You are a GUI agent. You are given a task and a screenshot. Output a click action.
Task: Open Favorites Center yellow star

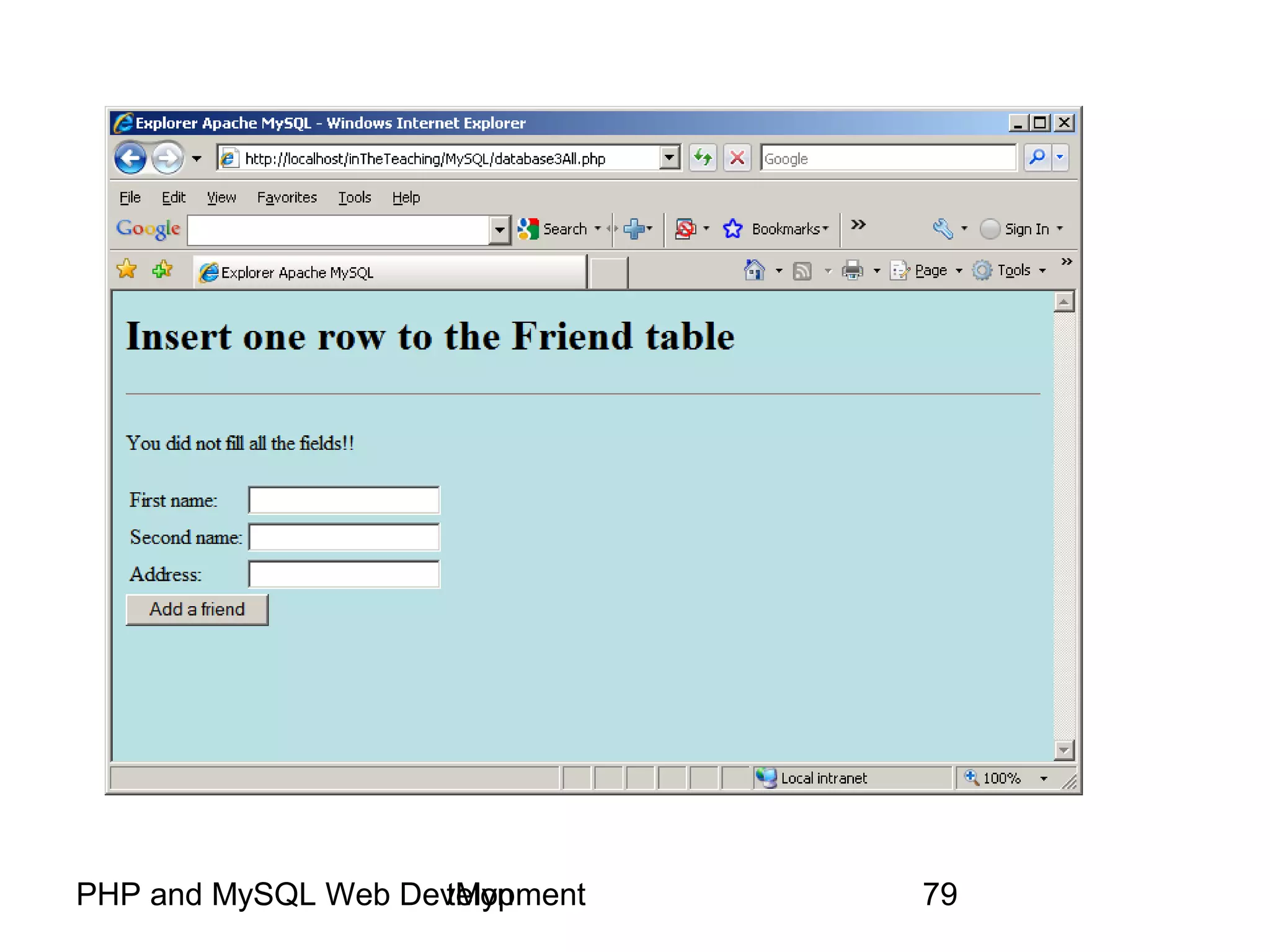click(x=127, y=269)
